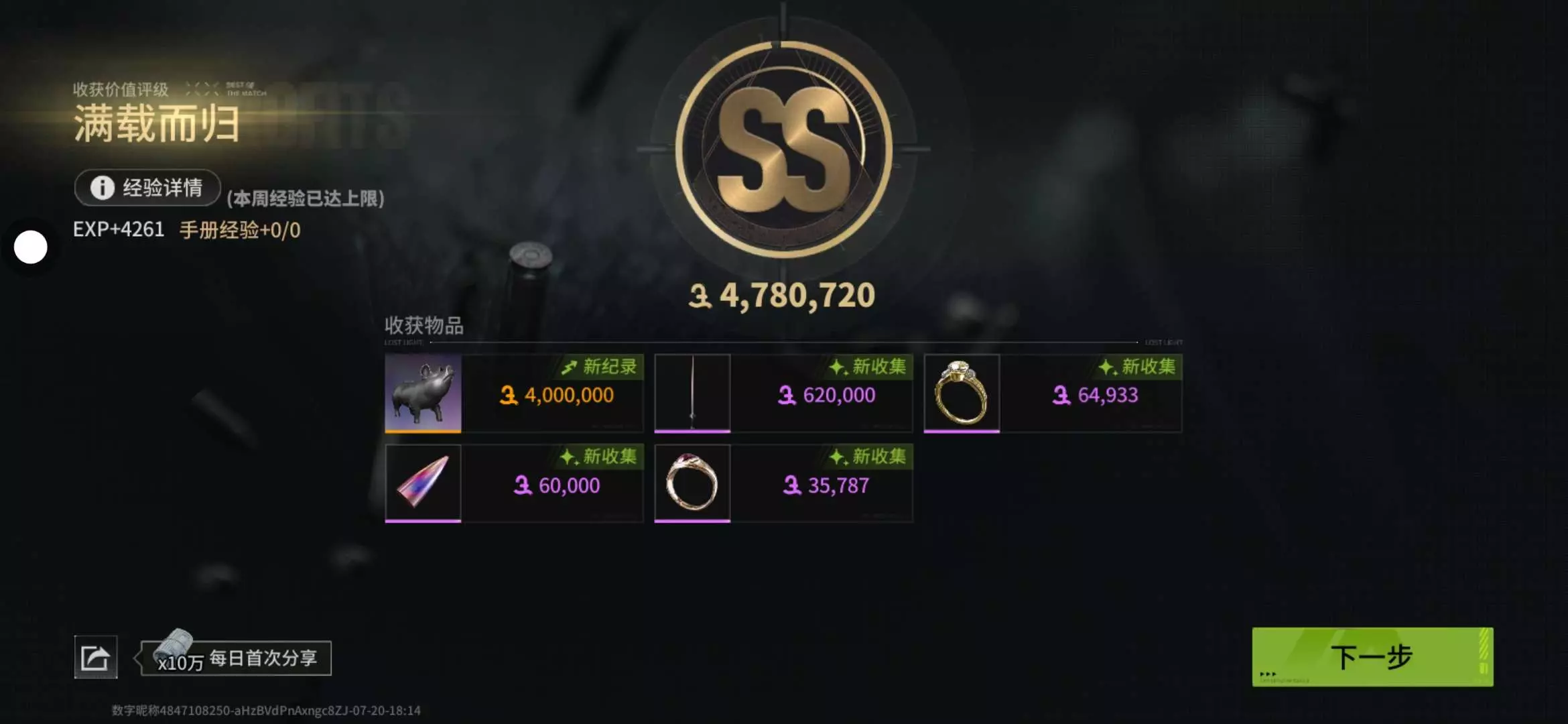Select the gold gemstone ring item
Screen dimensions: 1568x724
click(962, 394)
